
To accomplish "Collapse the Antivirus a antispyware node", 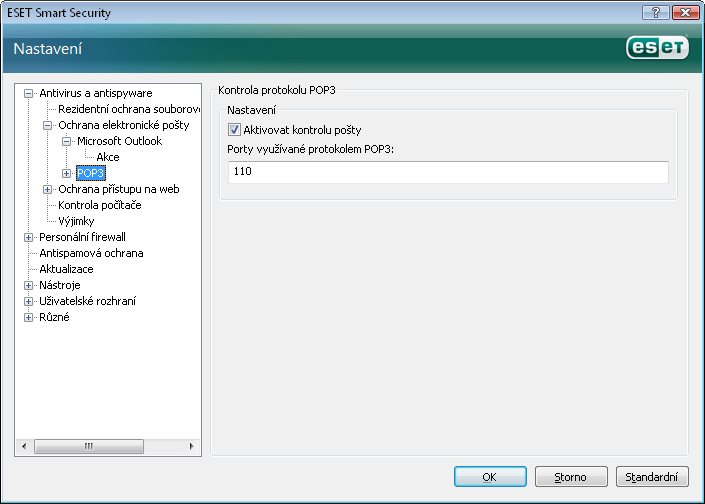I will click(x=28, y=94).
